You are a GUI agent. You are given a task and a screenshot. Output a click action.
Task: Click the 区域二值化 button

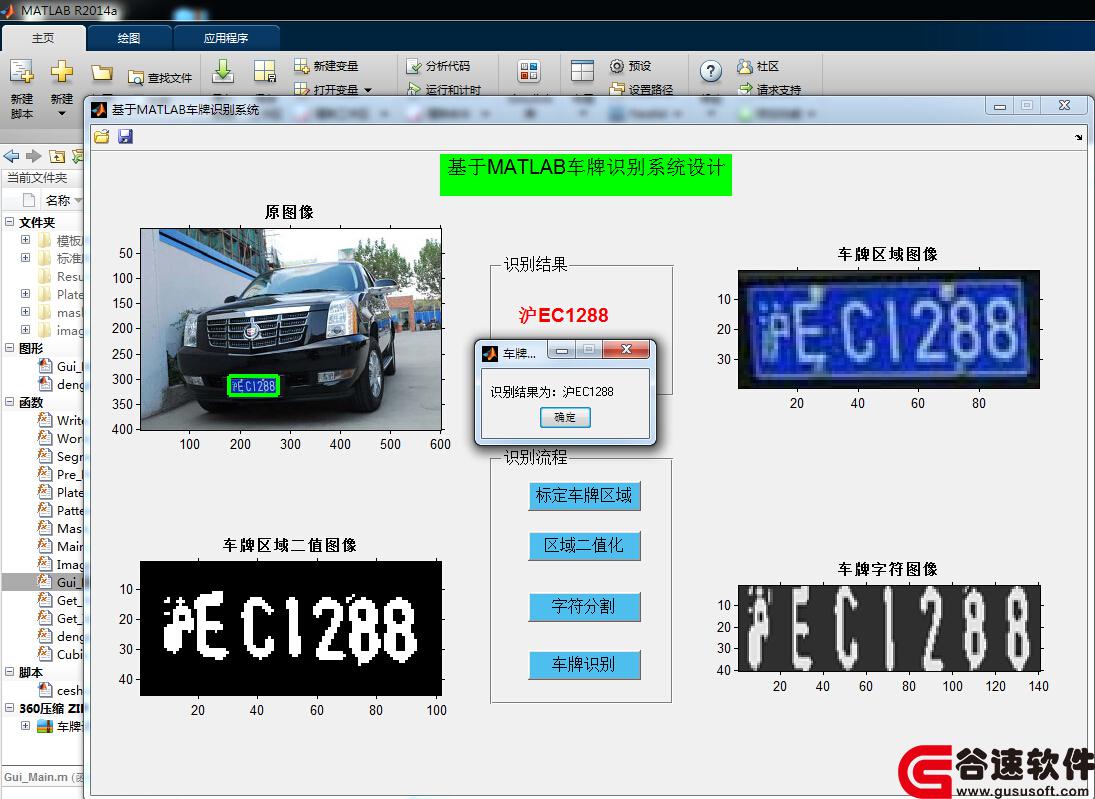[x=584, y=545]
